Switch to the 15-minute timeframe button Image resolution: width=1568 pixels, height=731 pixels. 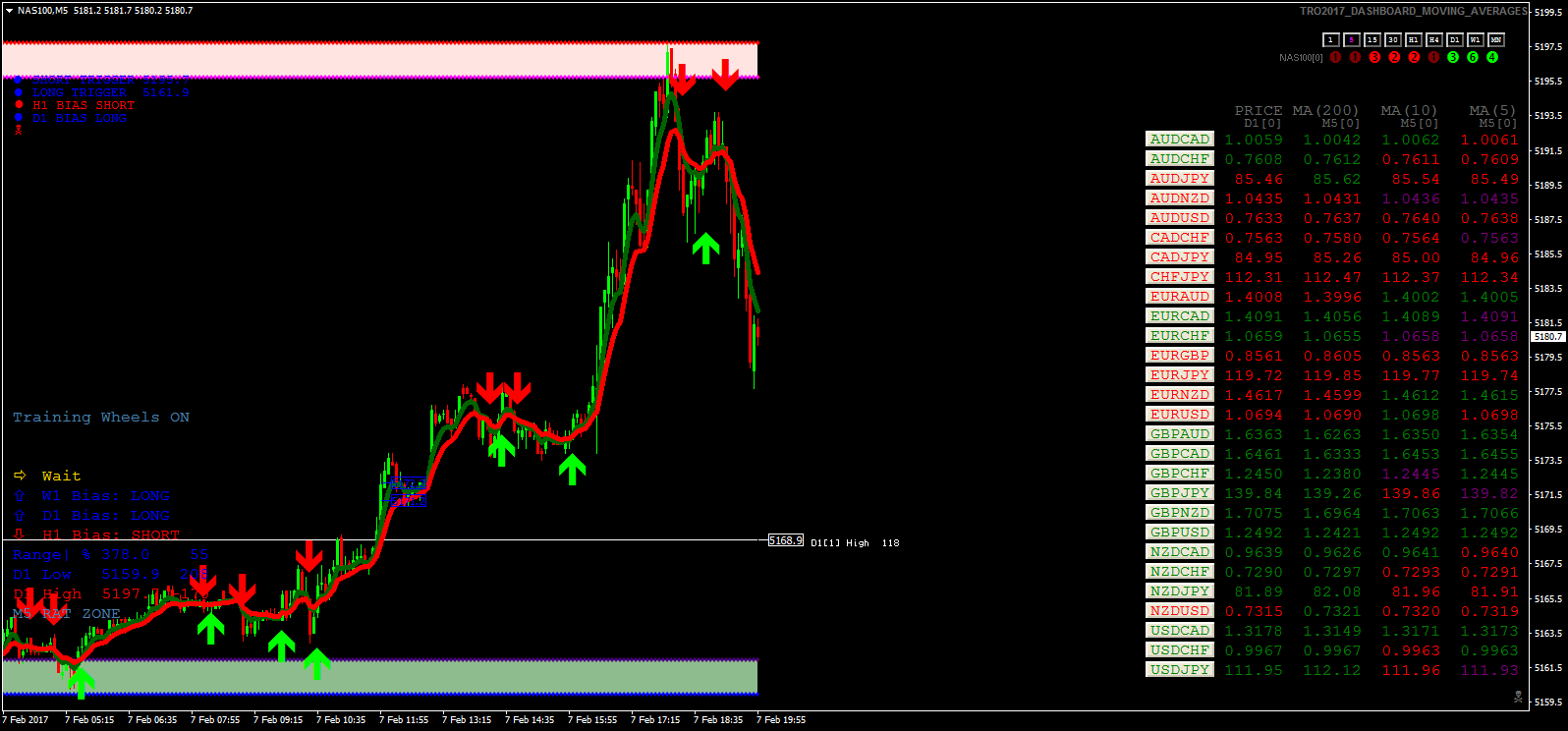pos(1372,39)
